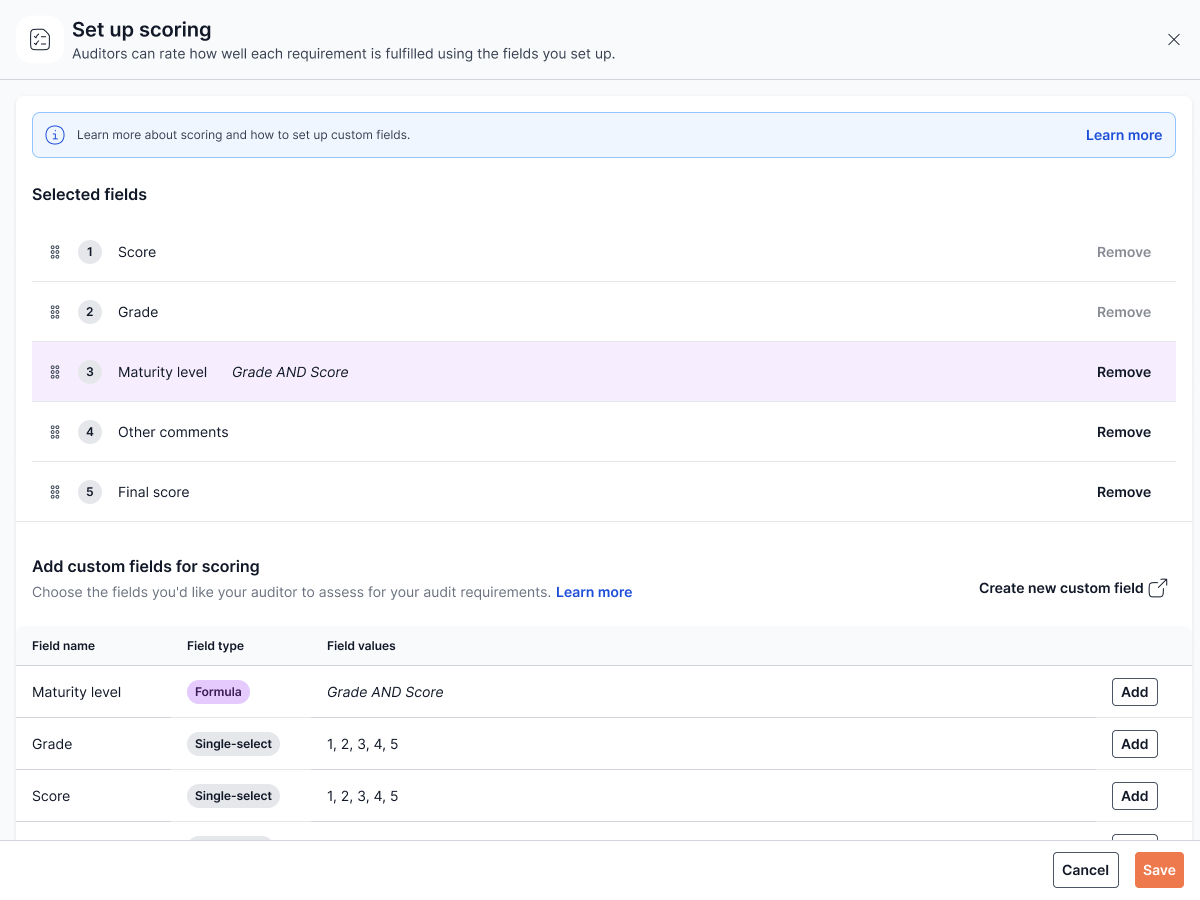Click the Maturity level row drag handle

coord(55,372)
